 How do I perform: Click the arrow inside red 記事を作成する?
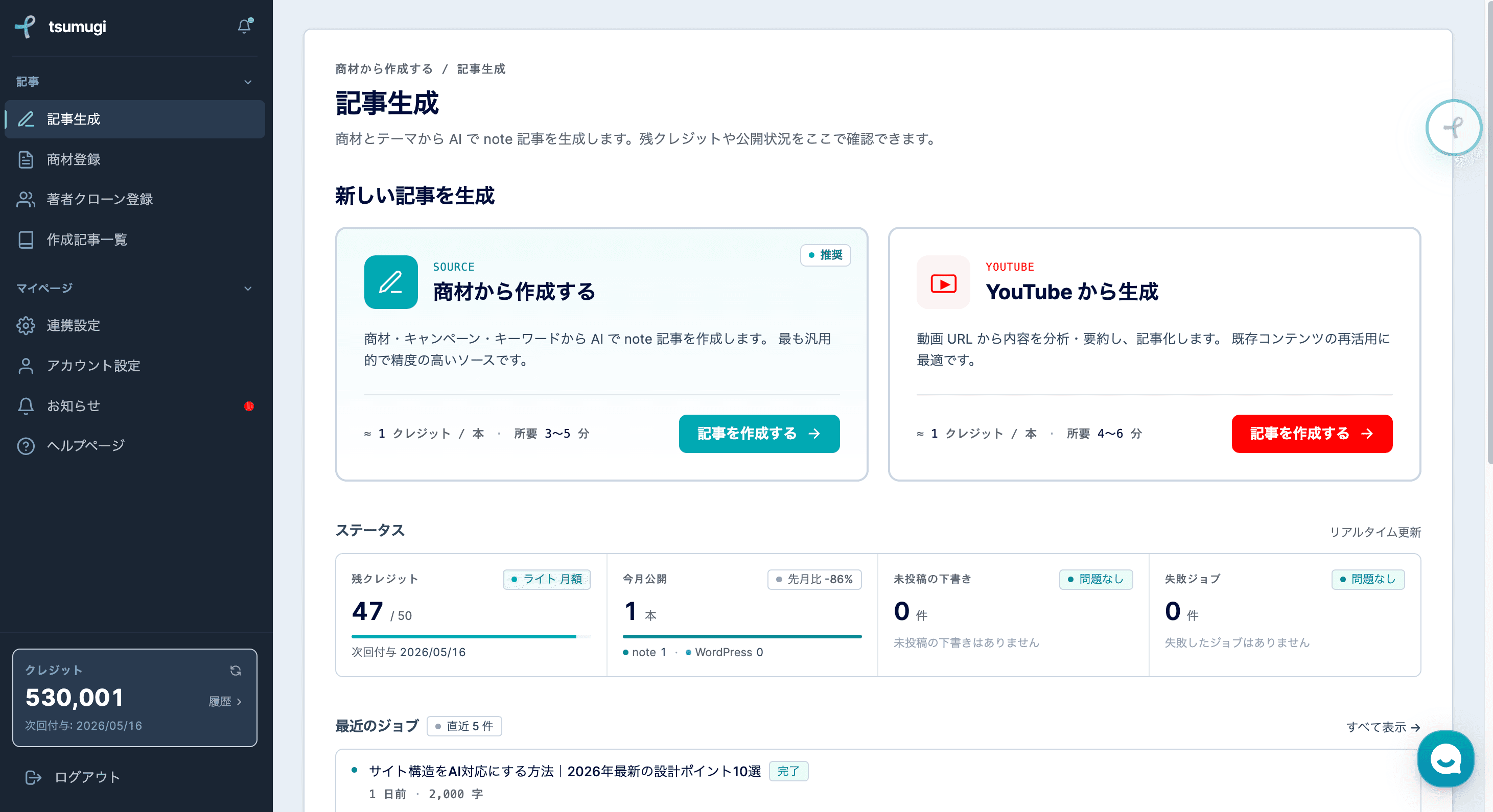[1367, 433]
